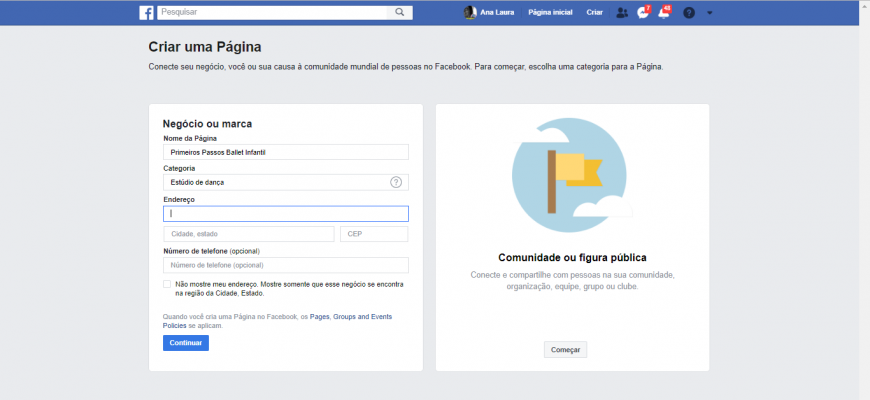Open Ana Laura profile link
The image size is (870, 400).
(497, 12)
